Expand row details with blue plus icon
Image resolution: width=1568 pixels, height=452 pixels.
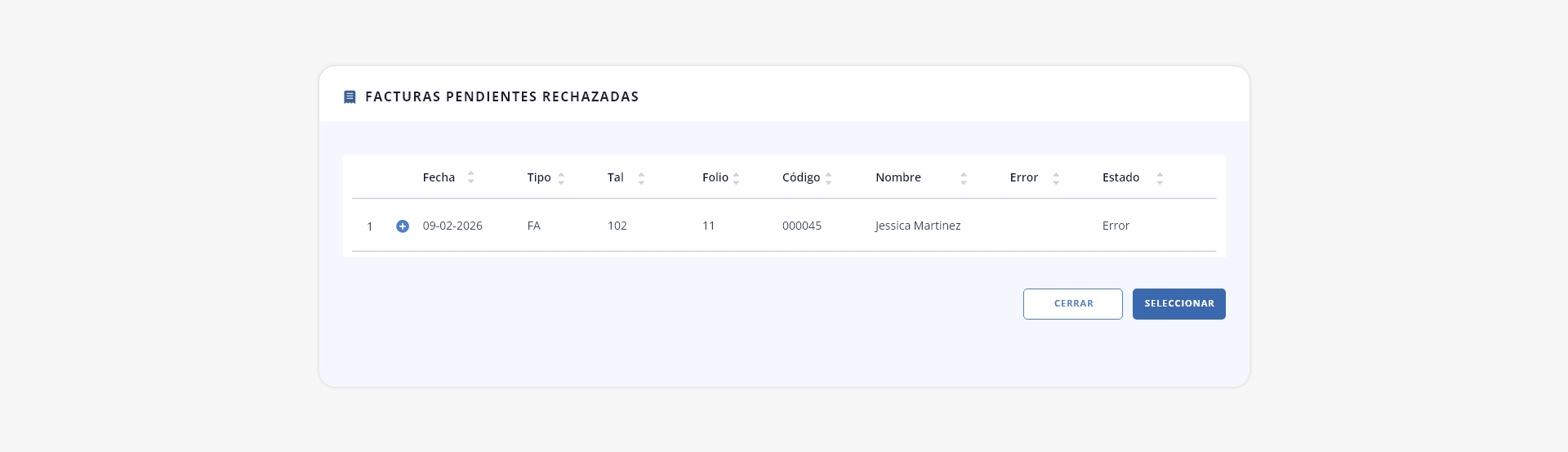403,226
